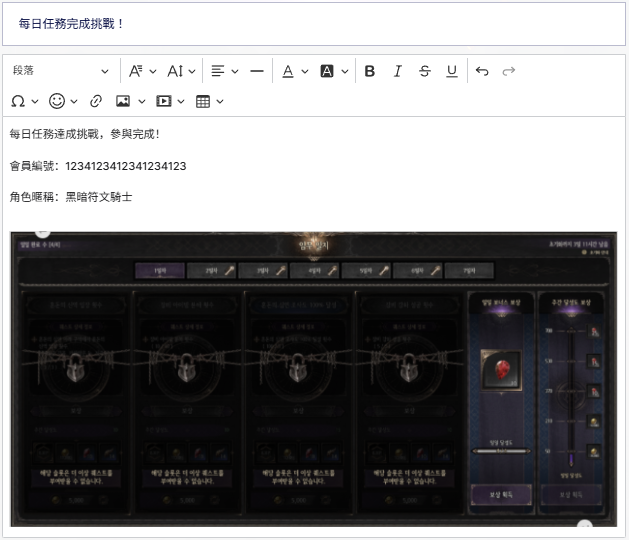
Task: Toggle italic formatting
Action: 397,71
